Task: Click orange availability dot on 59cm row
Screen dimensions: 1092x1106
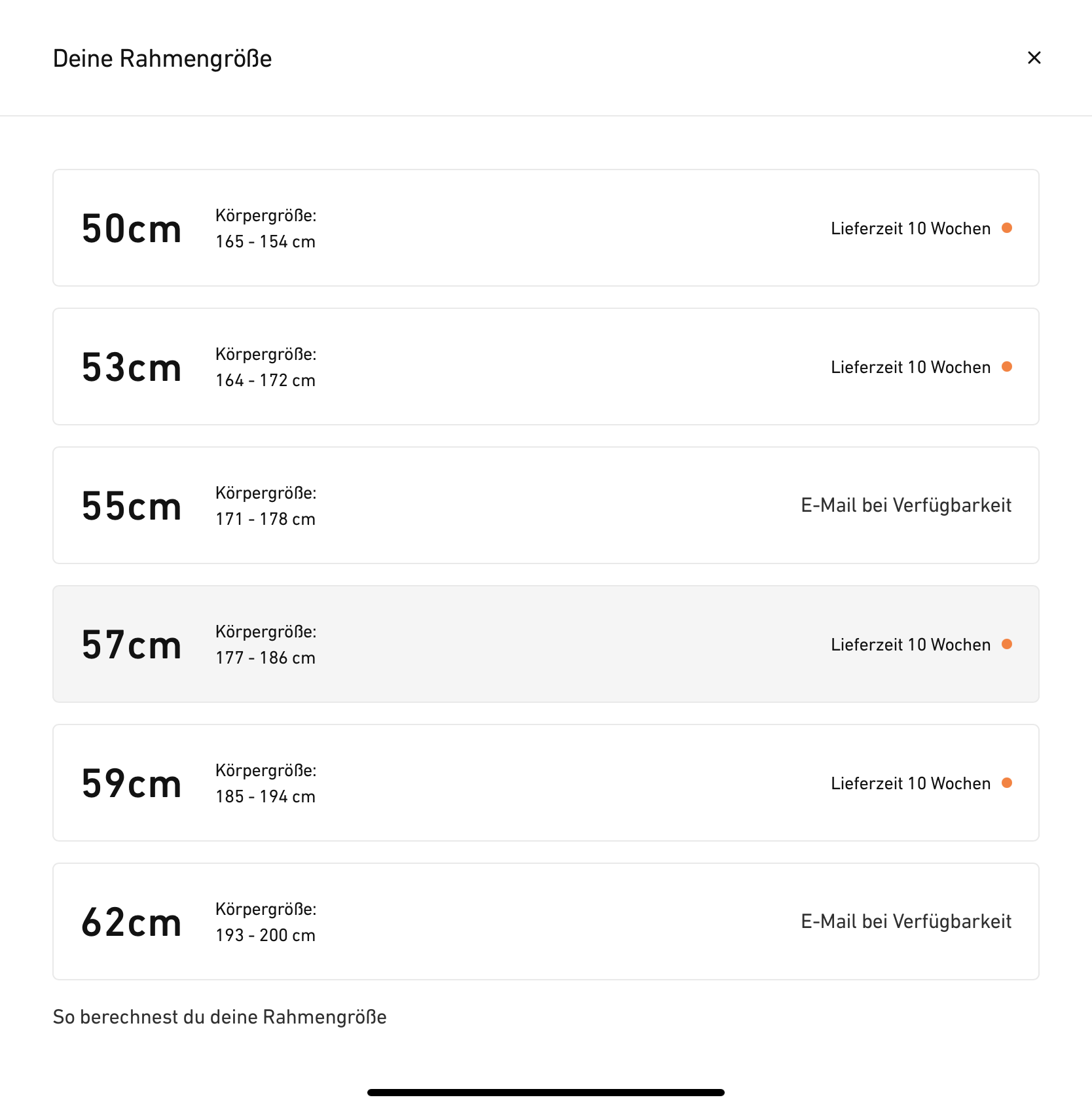Action: click(1007, 783)
